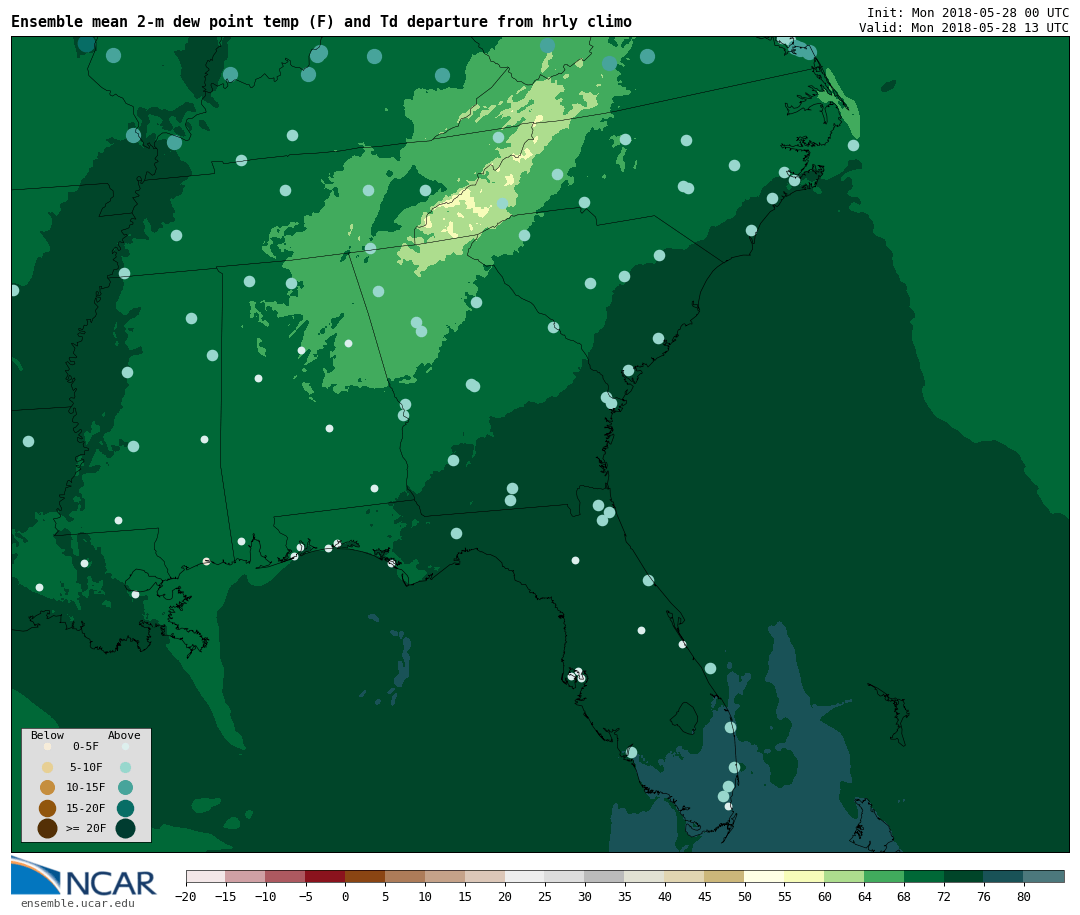
Task: Click the '76' colorbar tick label
Action: pyautogui.click(x=984, y=897)
